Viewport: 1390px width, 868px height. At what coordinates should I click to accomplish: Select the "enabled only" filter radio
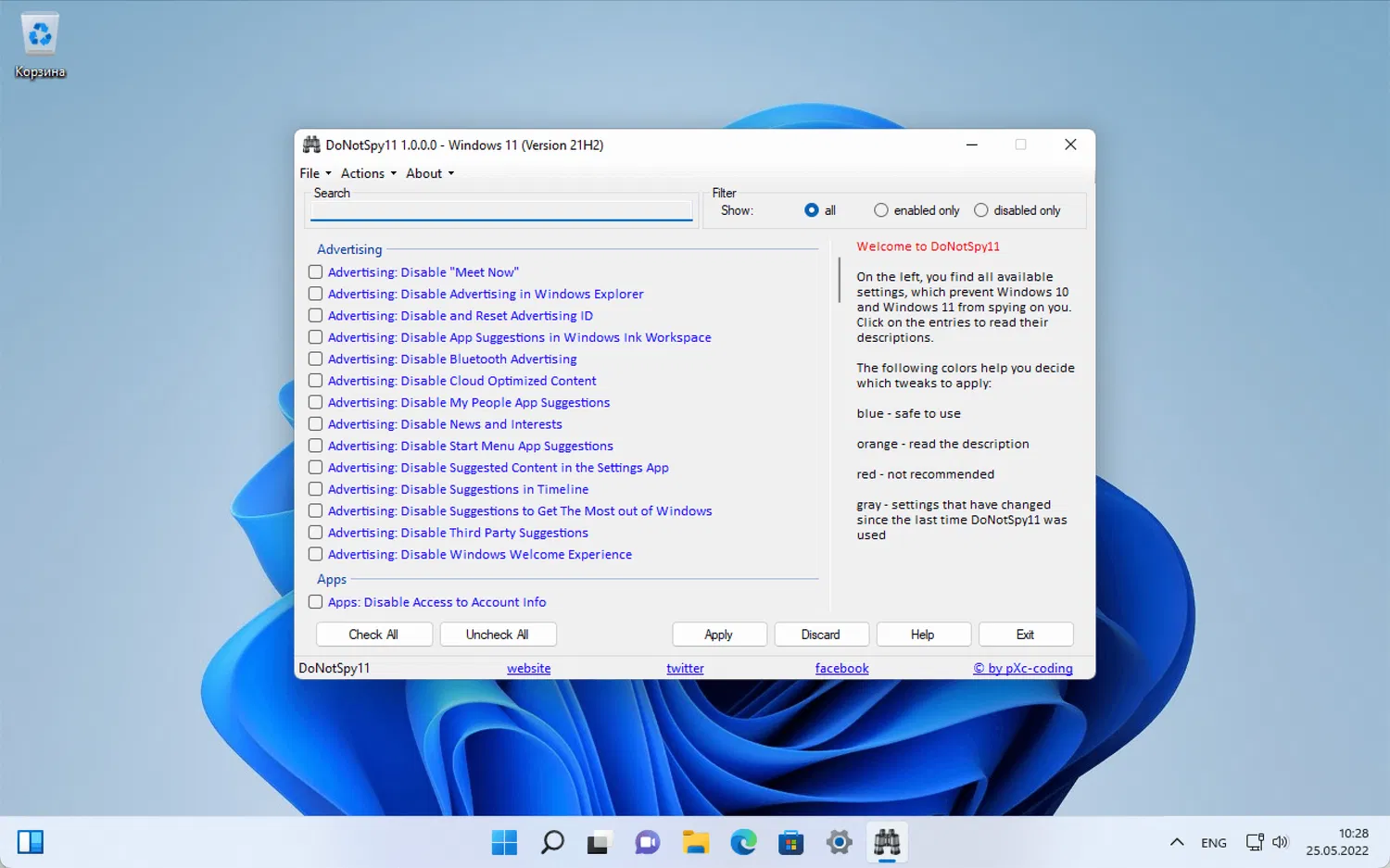click(881, 210)
